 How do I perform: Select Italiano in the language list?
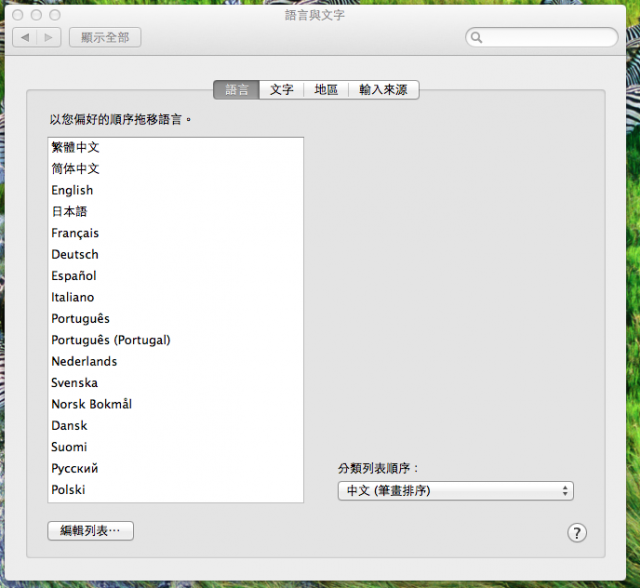coord(176,297)
